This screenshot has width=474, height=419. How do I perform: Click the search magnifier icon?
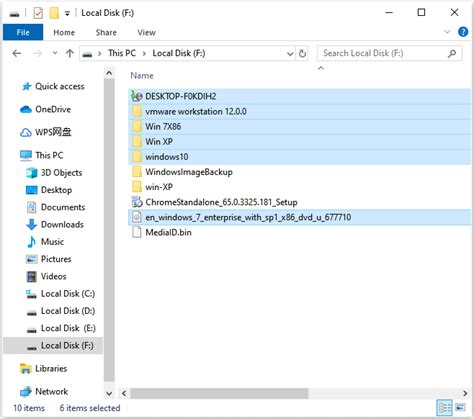[x=452, y=53]
